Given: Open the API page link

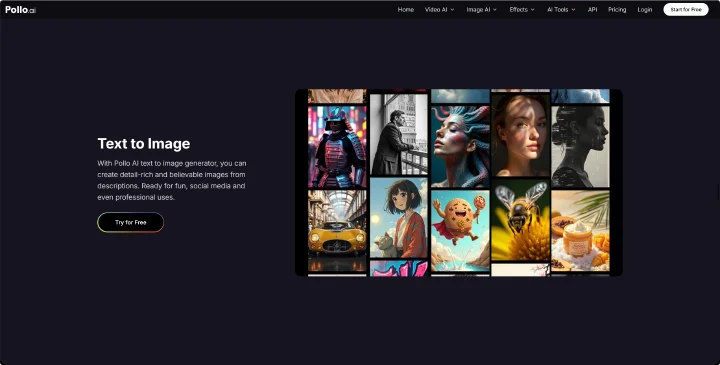Looking at the screenshot, I should 592,10.
